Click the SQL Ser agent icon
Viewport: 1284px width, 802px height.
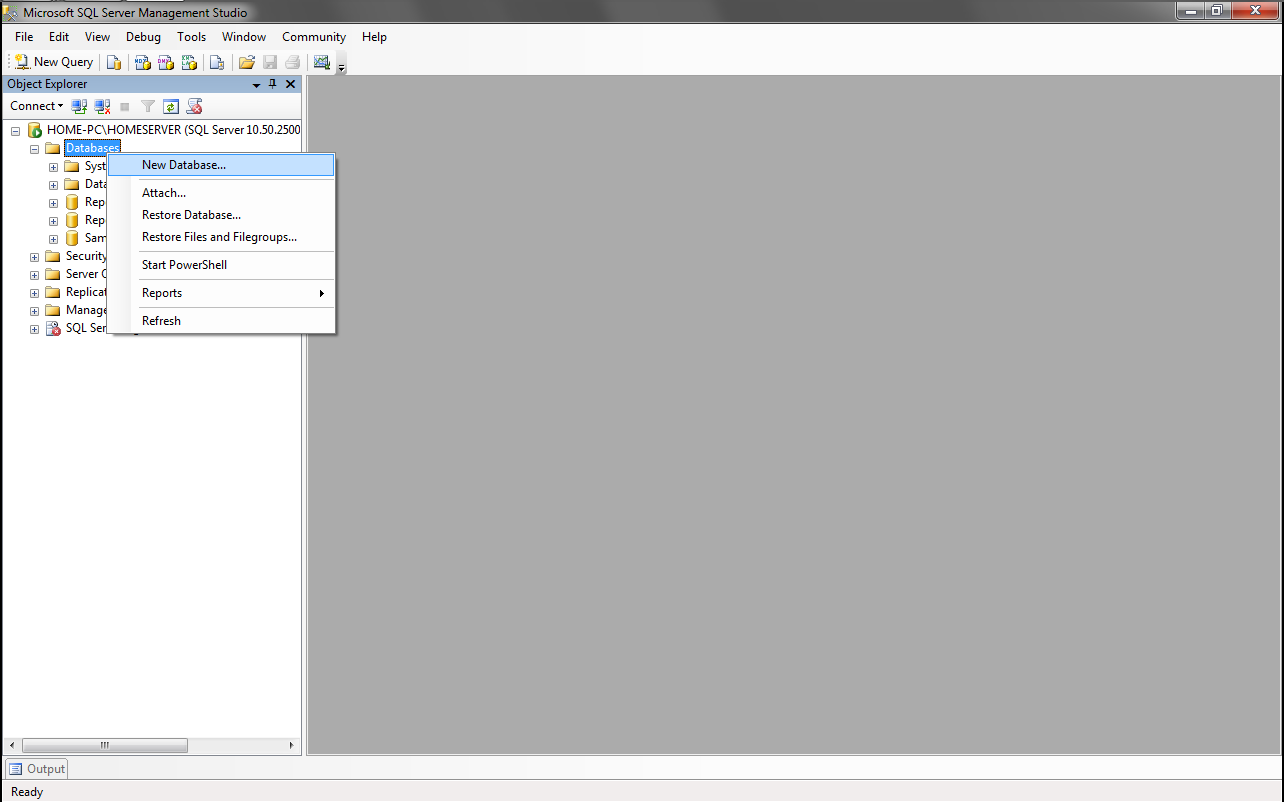53,328
